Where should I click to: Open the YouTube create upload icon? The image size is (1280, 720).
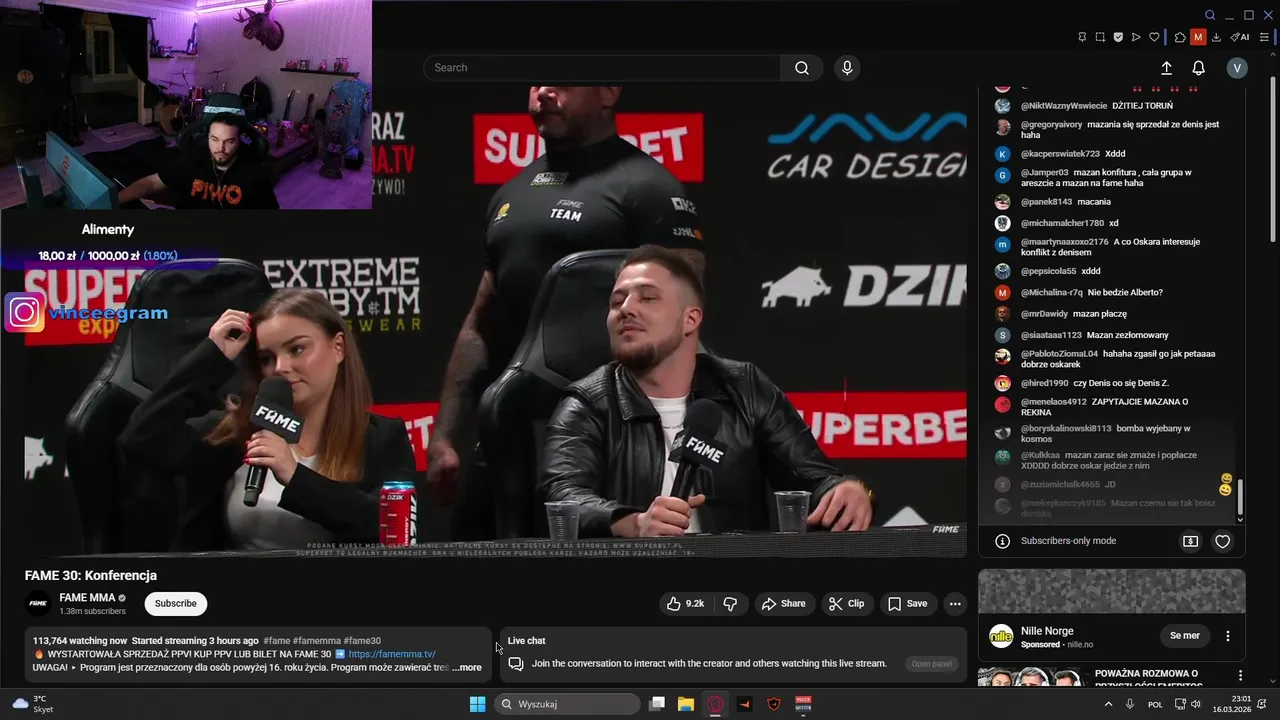tap(1166, 68)
